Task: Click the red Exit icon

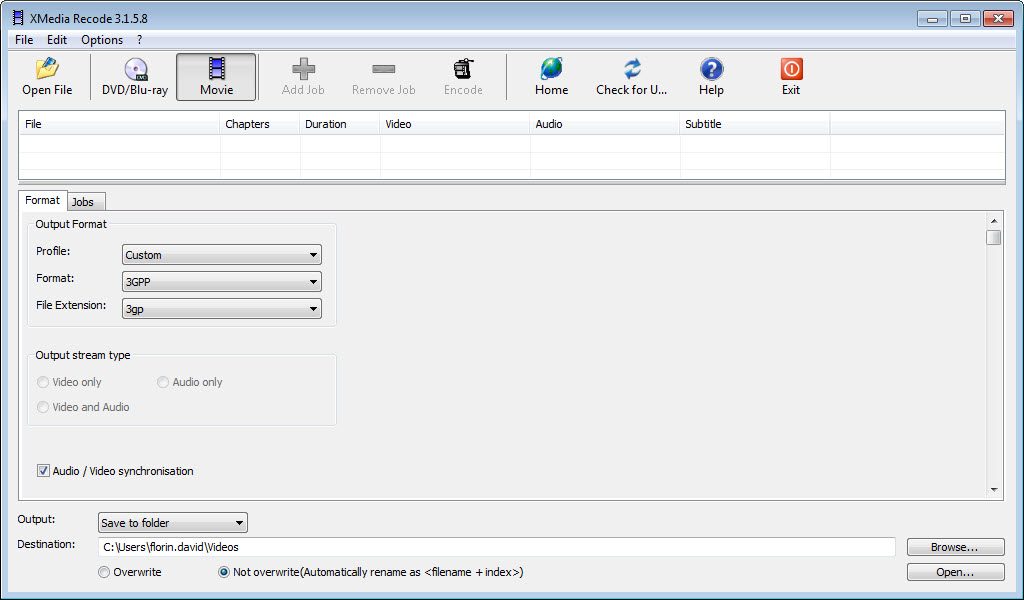Action: coord(791,69)
